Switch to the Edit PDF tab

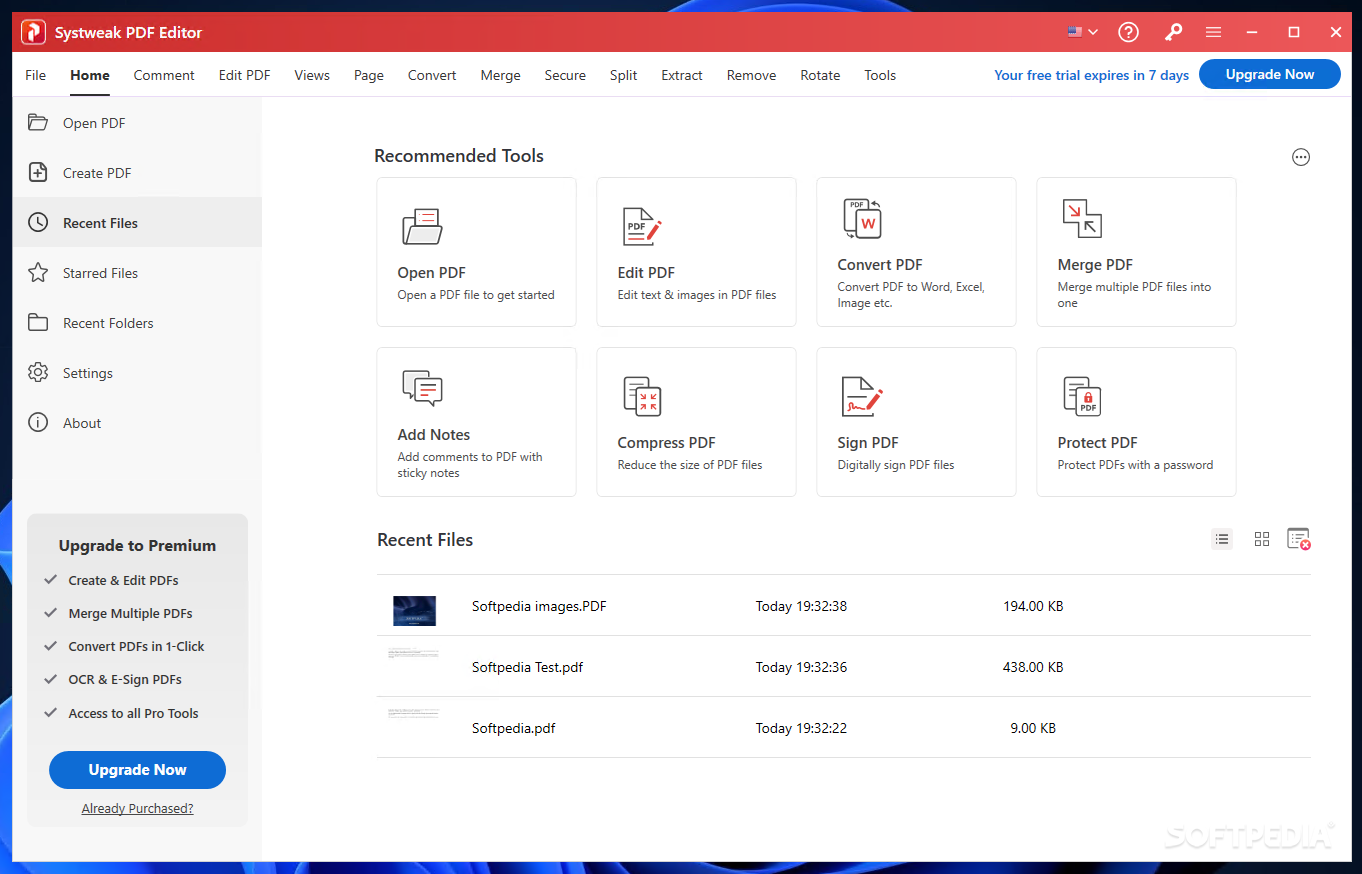[x=245, y=75]
